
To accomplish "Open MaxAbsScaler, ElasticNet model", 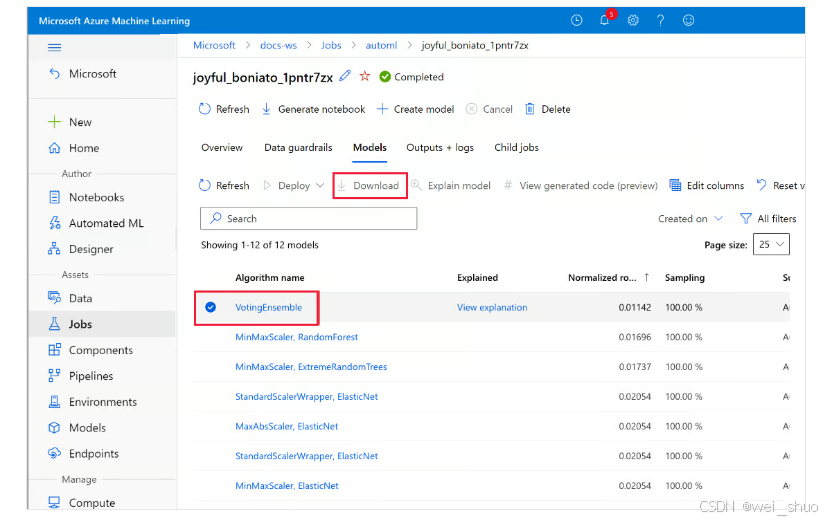I will point(286,426).
